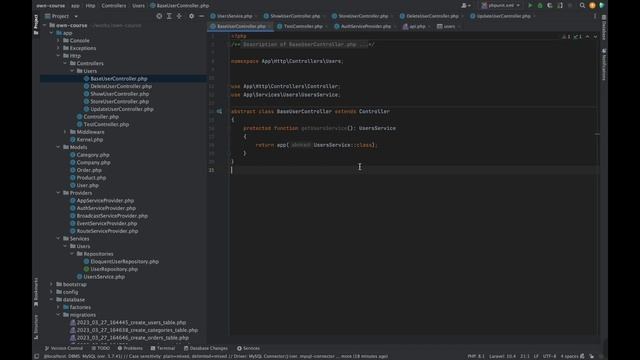Open the phpunit.xml run configuration dropdown
This screenshot has height=360, width=640.
501,6
